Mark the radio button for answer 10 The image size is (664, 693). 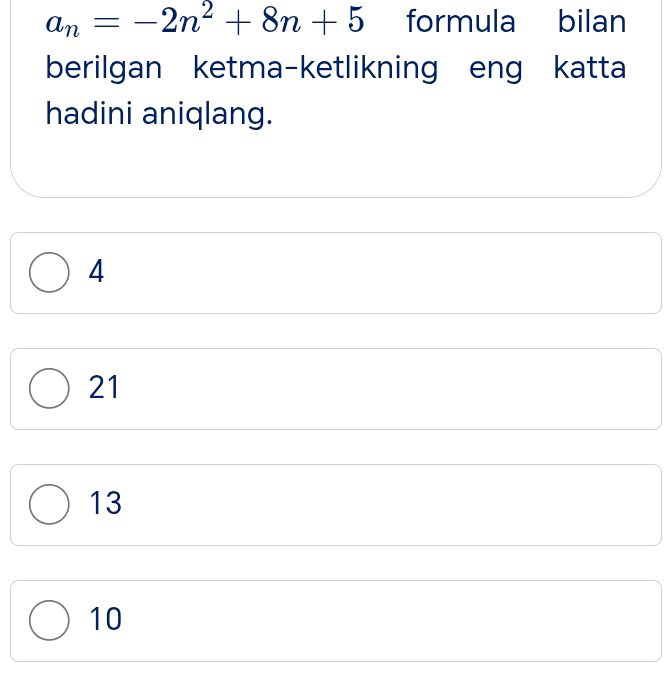[50, 621]
